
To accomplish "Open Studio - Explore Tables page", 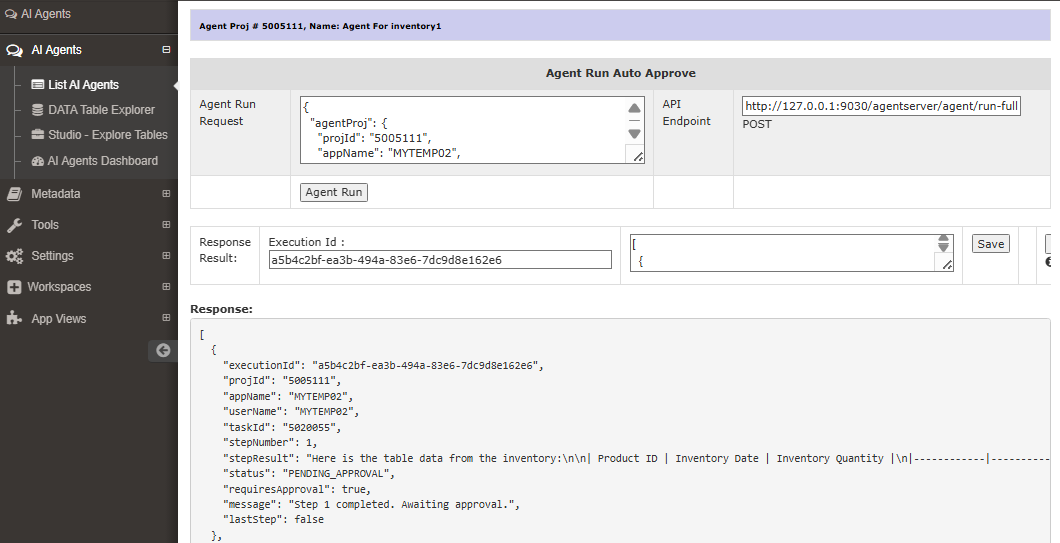I will pos(107,135).
